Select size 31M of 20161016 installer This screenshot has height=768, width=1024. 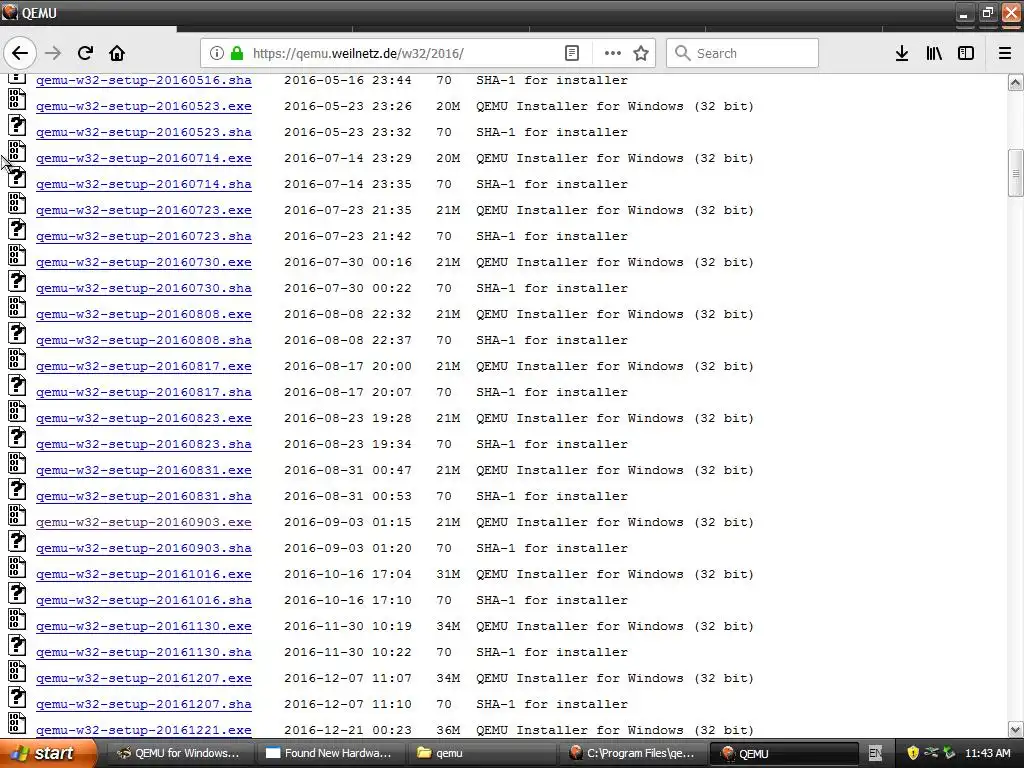click(x=448, y=574)
